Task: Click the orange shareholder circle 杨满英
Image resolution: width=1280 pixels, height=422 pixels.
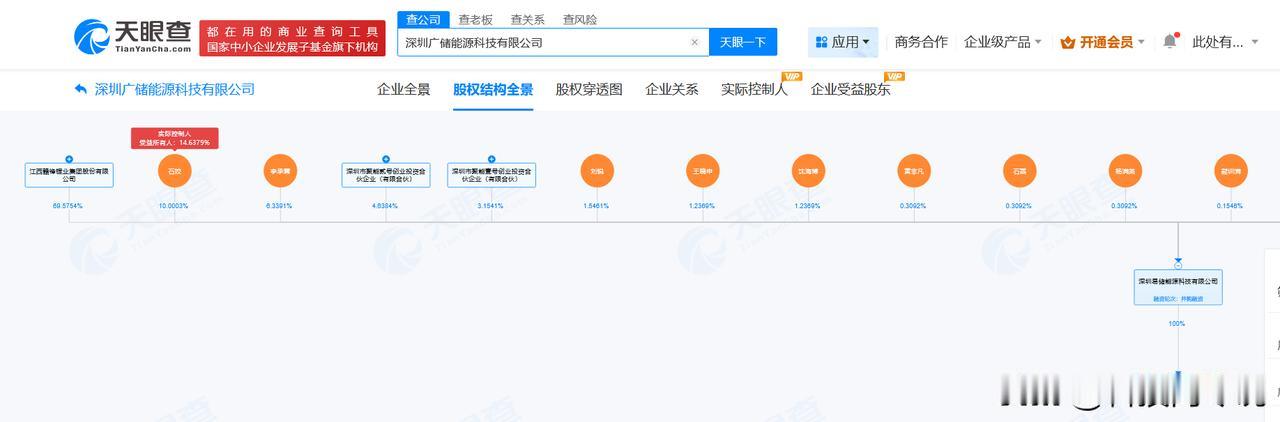Action: [1125, 171]
